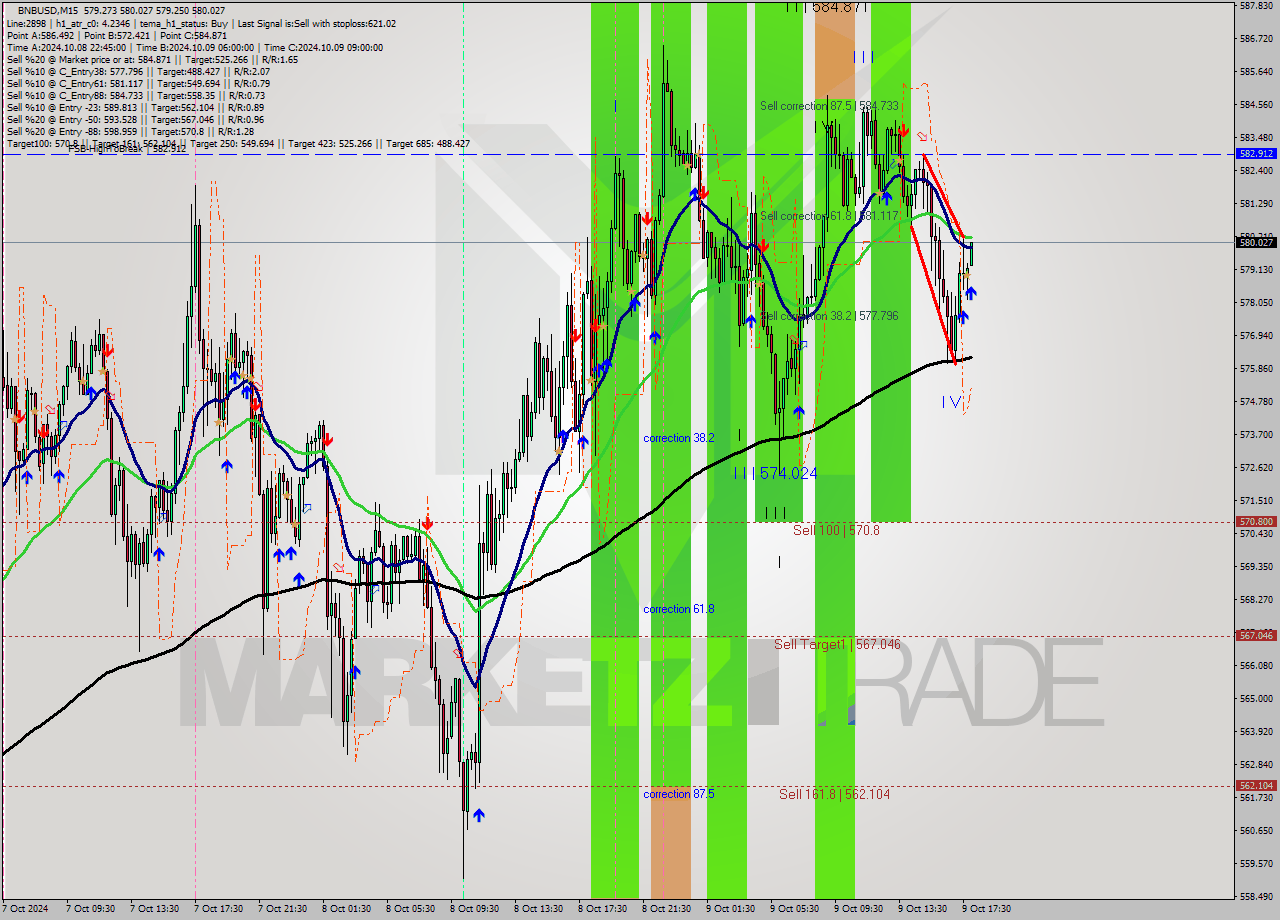Click the '9 Oct 13:30' time label

click(923, 909)
